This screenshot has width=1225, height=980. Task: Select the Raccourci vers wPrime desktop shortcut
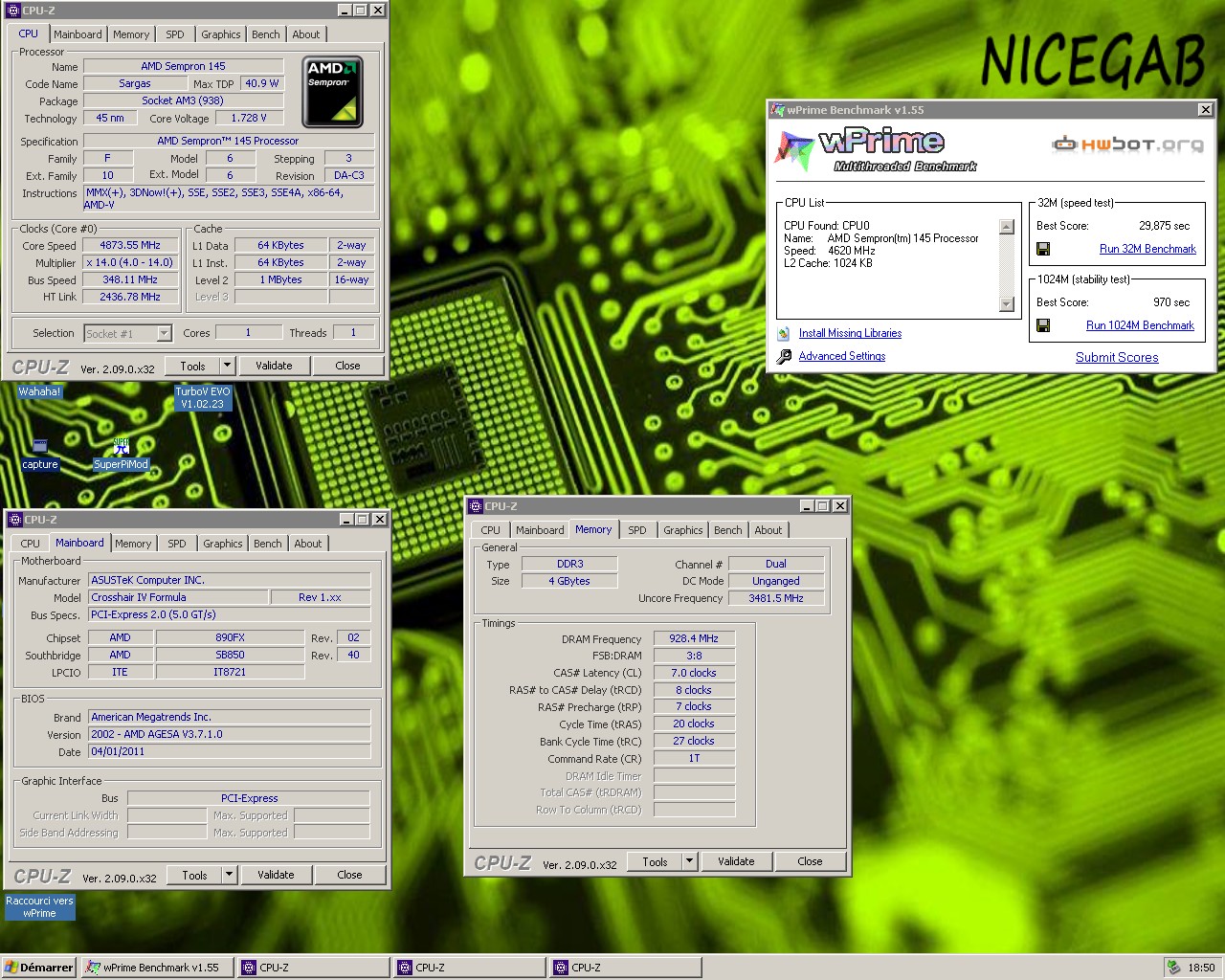click(x=39, y=907)
